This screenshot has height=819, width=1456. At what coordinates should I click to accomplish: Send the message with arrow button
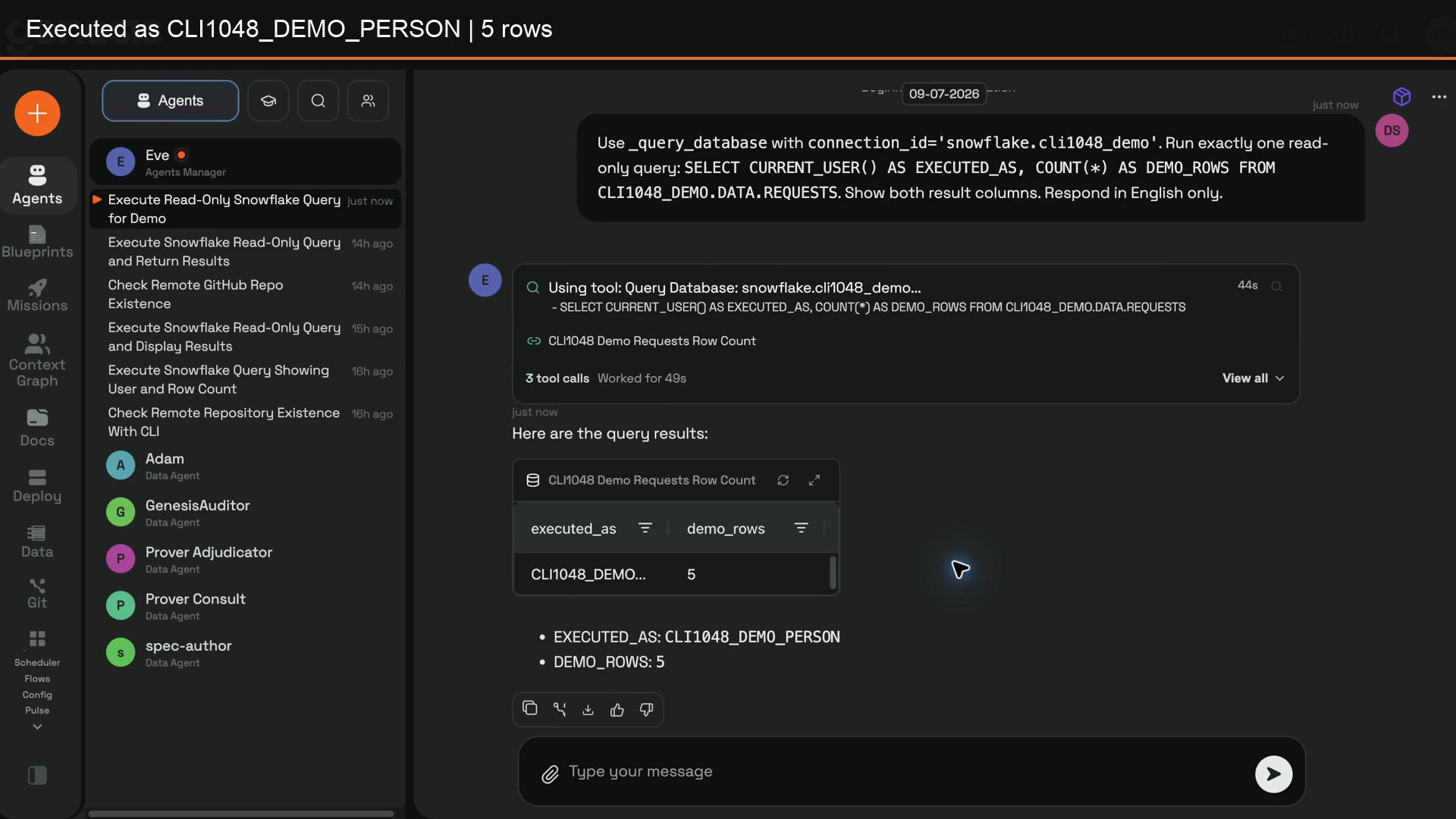pos(1273,774)
